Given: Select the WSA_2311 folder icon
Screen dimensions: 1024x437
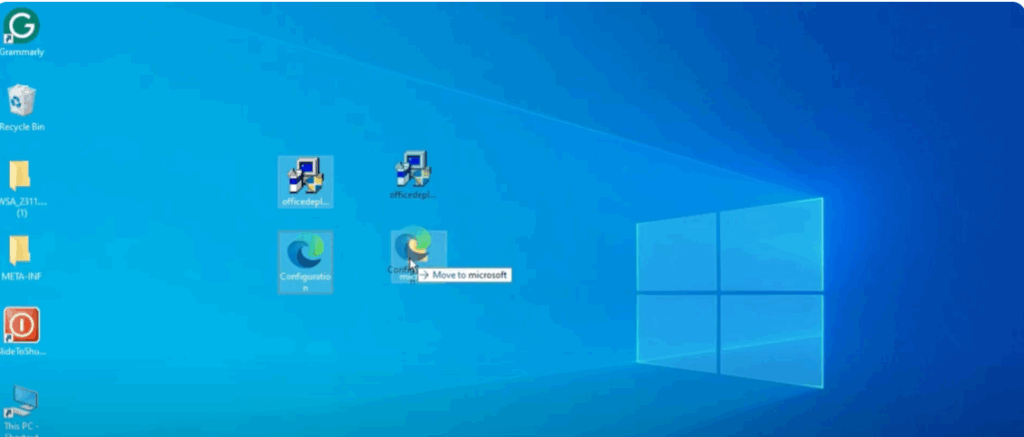Looking at the screenshot, I should click(x=20, y=176).
